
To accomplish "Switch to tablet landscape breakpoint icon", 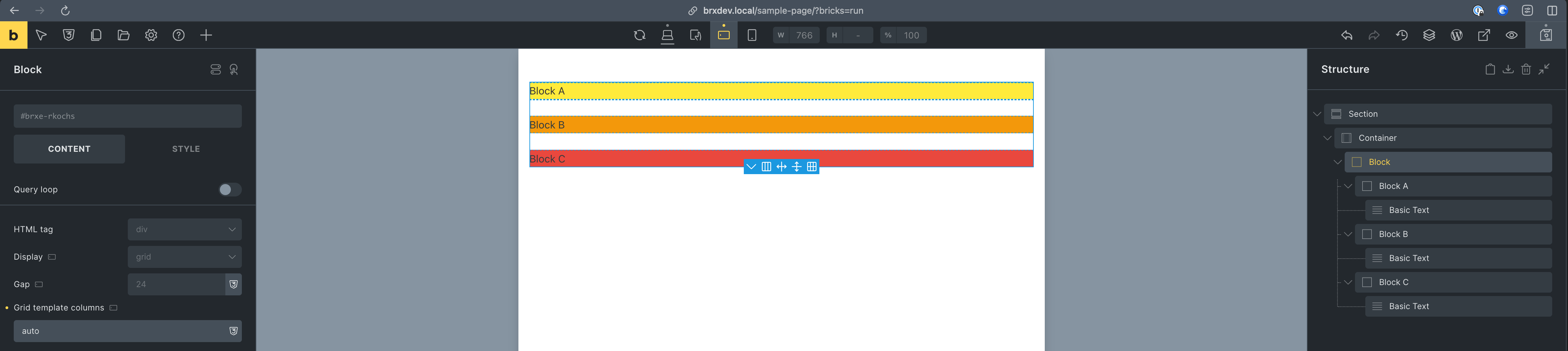I will [x=695, y=35].
